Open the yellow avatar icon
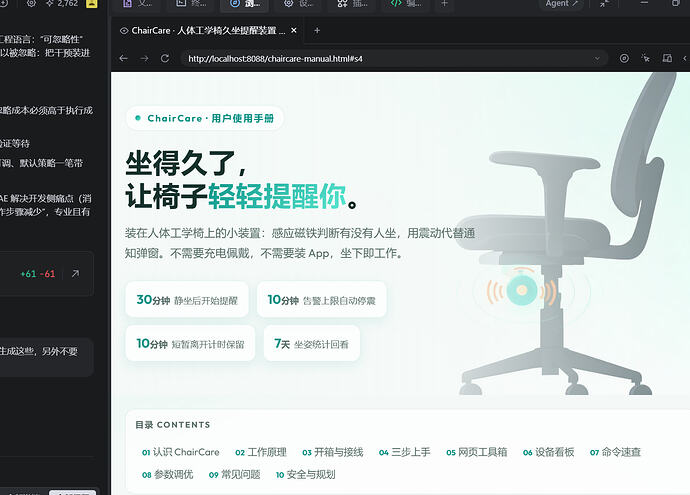 (x=92, y=4)
